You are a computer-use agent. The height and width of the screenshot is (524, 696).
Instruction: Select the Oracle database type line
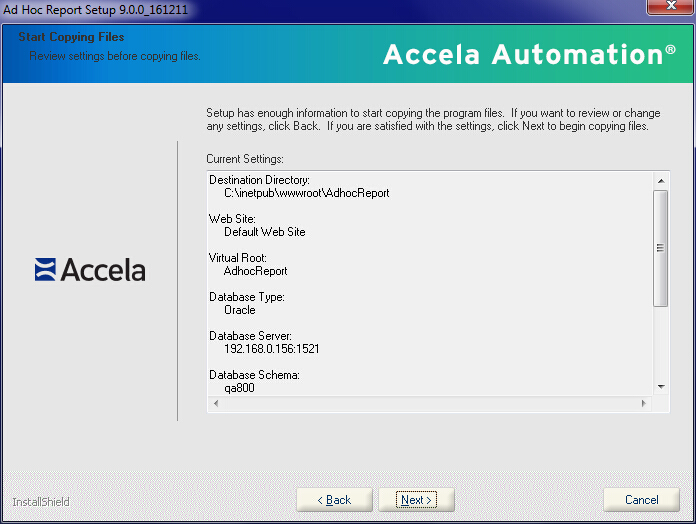pyautogui.click(x=240, y=310)
